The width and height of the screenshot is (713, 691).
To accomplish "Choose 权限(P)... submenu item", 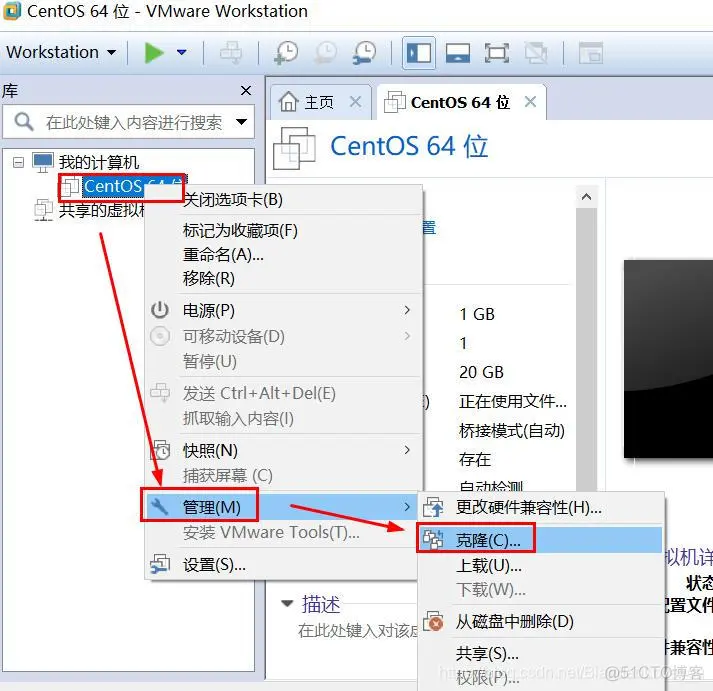I will tap(541, 677).
